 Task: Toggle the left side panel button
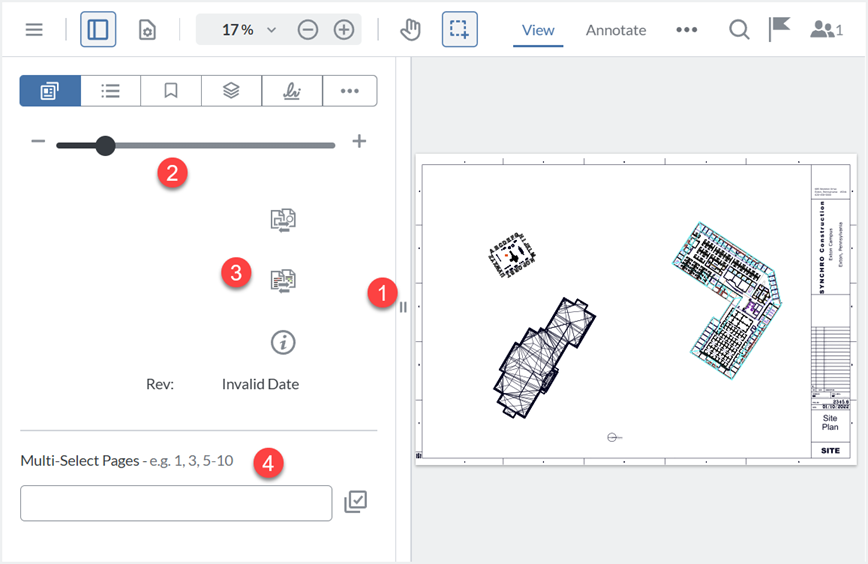tap(98, 30)
